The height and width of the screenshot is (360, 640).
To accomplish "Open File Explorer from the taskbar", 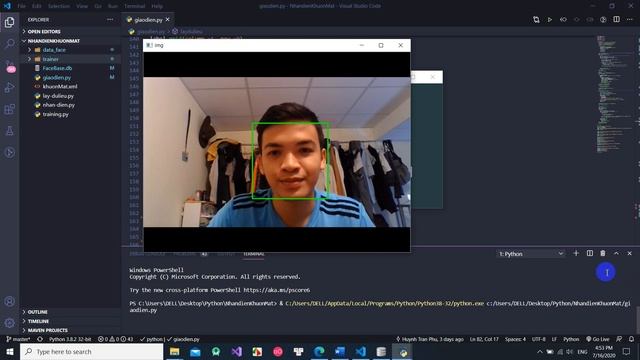I will coord(174,351).
